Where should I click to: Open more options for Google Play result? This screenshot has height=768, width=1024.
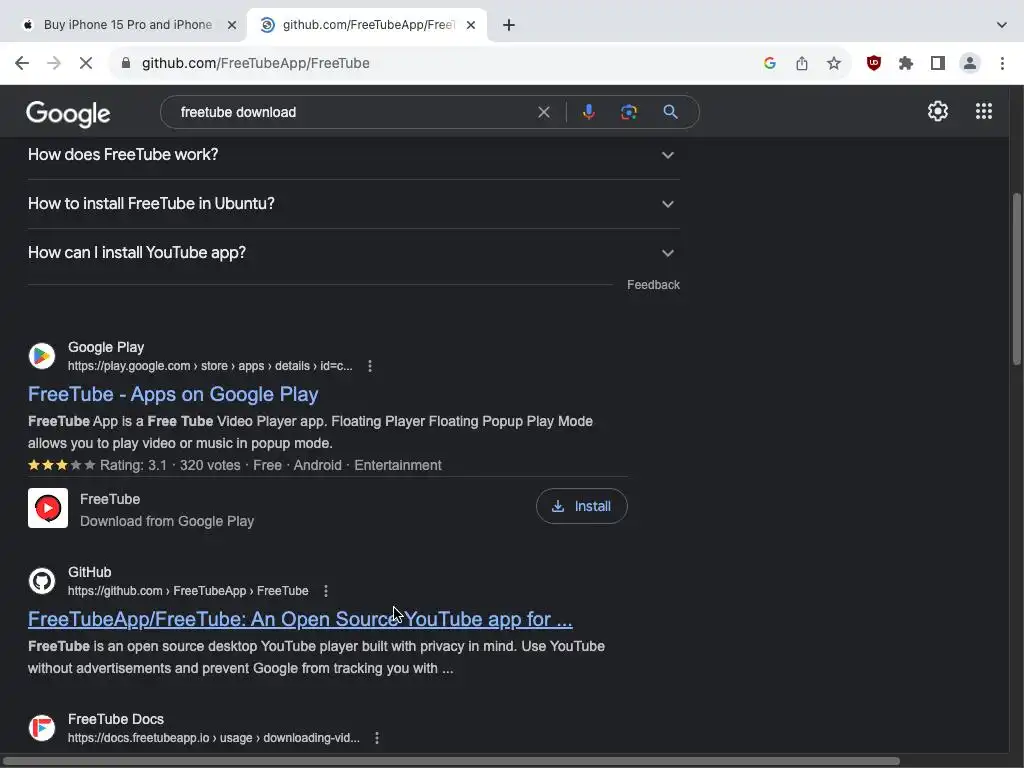click(370, 366)
